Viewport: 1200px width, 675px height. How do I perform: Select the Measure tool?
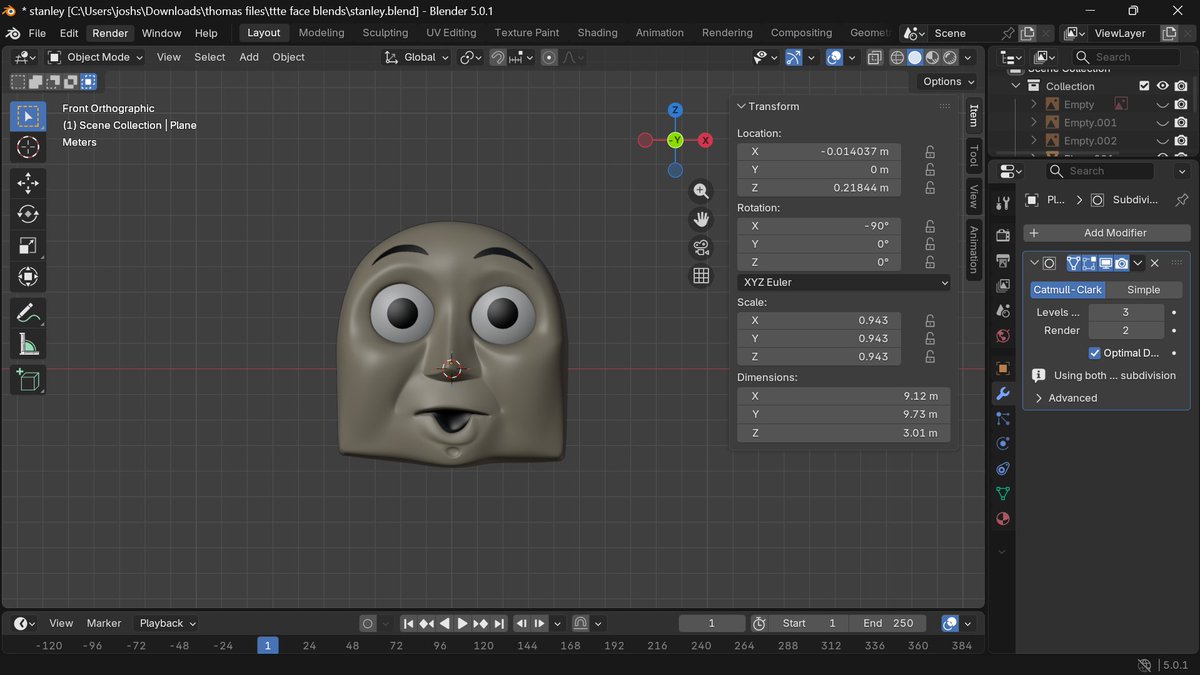pyautogui.click(x=28, y=345)
